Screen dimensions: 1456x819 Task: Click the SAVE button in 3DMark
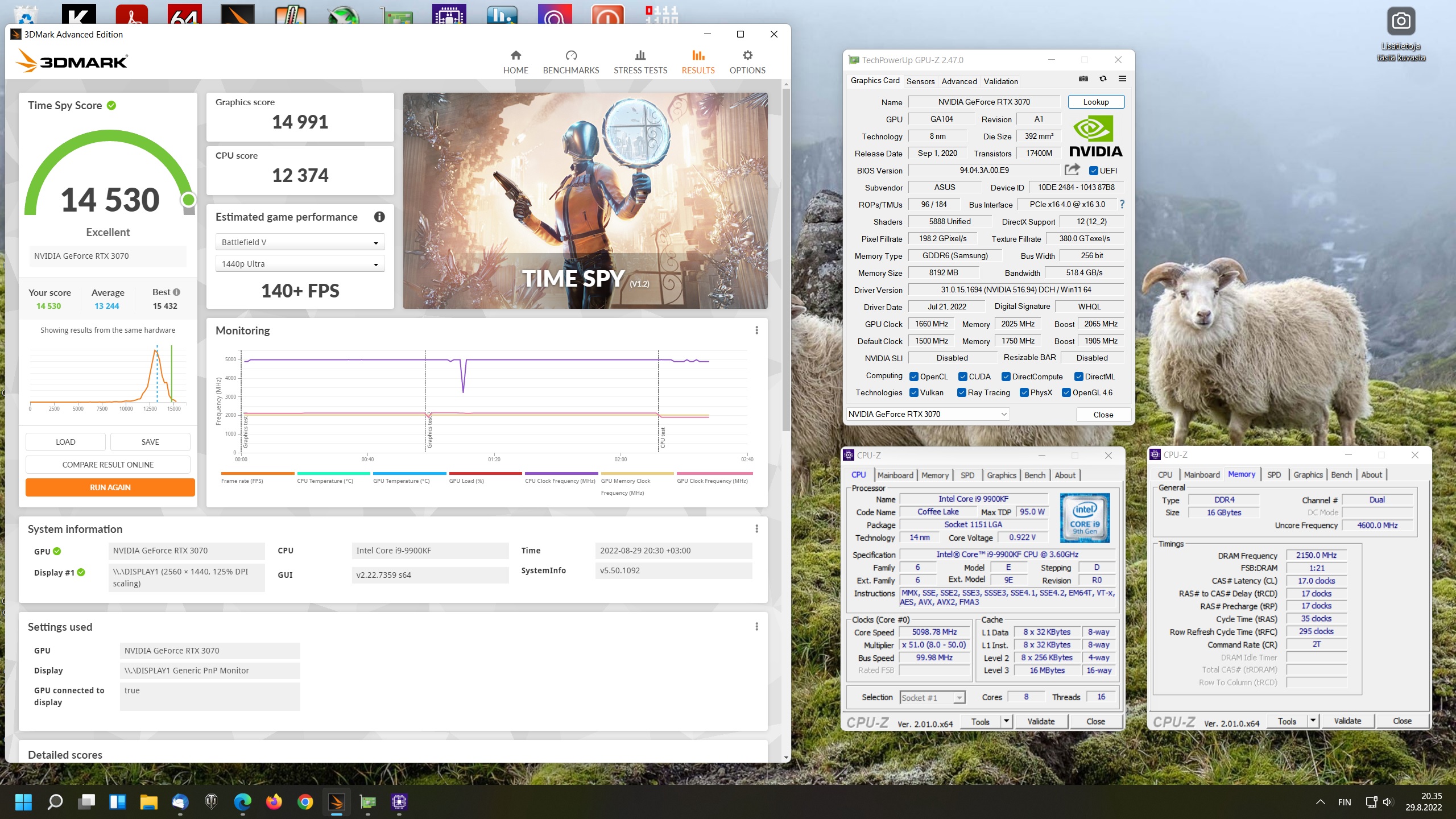tap(150, 442)
